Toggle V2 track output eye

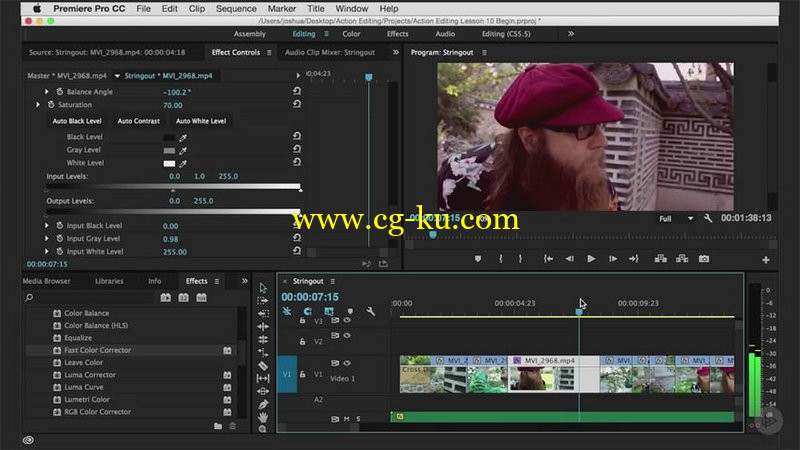(x=347, y=336)
